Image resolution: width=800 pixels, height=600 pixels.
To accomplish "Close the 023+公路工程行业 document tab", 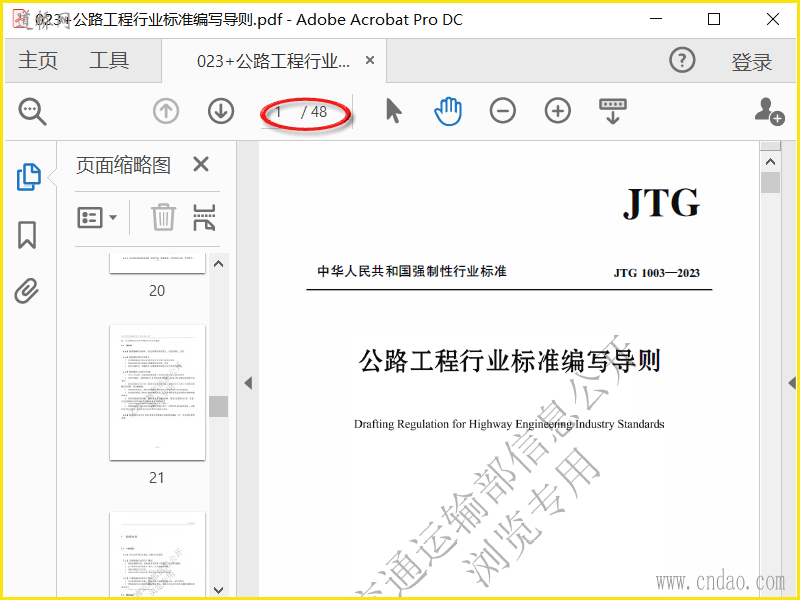I will pyautogui.click(x=370, y=60).
